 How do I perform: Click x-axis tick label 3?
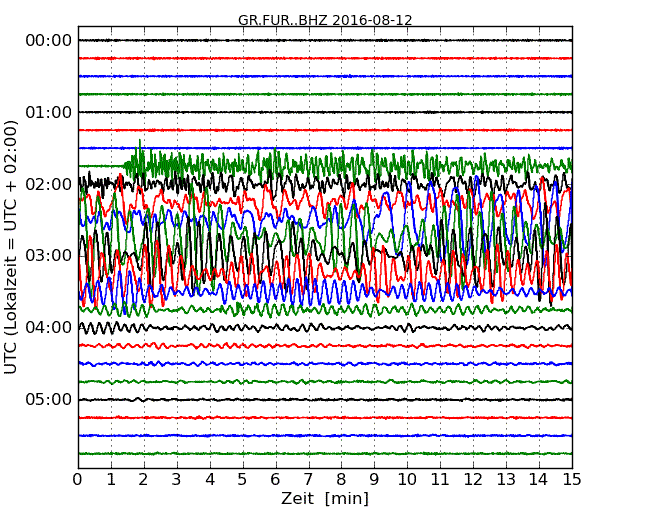point(177,479)
